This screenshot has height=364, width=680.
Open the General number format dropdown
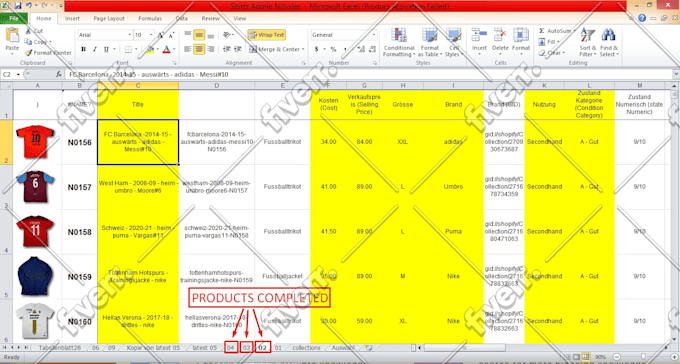pos(373,35)
